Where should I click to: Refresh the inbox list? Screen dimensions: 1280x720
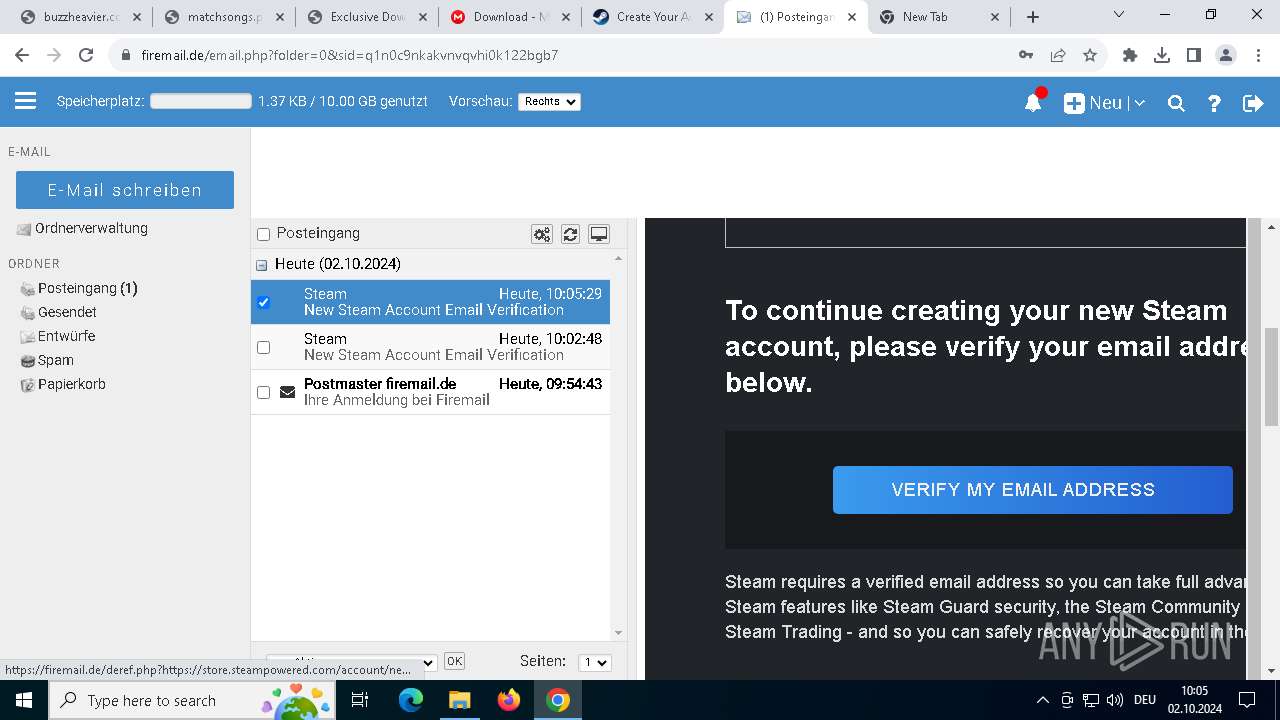(x=570, y=234)
